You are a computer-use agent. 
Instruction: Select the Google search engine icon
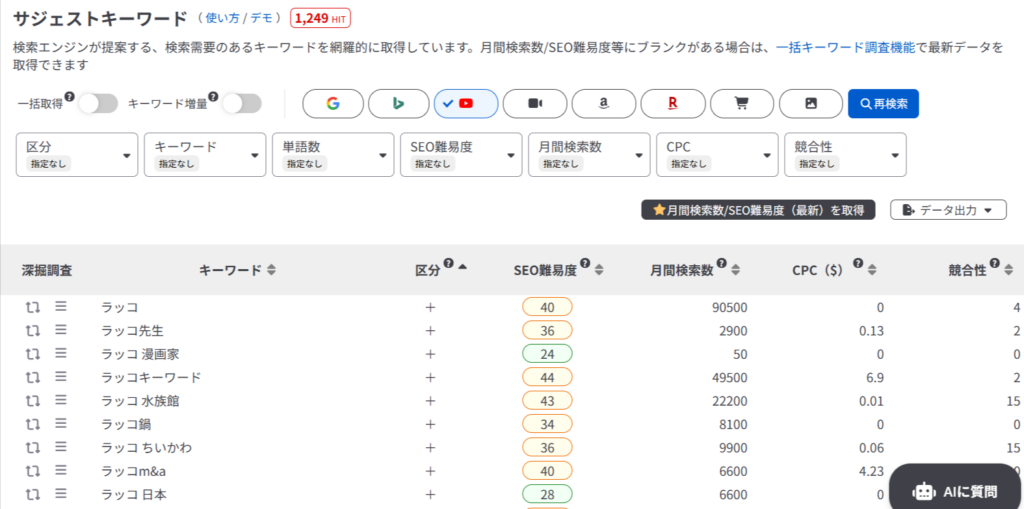click(333, 104)
